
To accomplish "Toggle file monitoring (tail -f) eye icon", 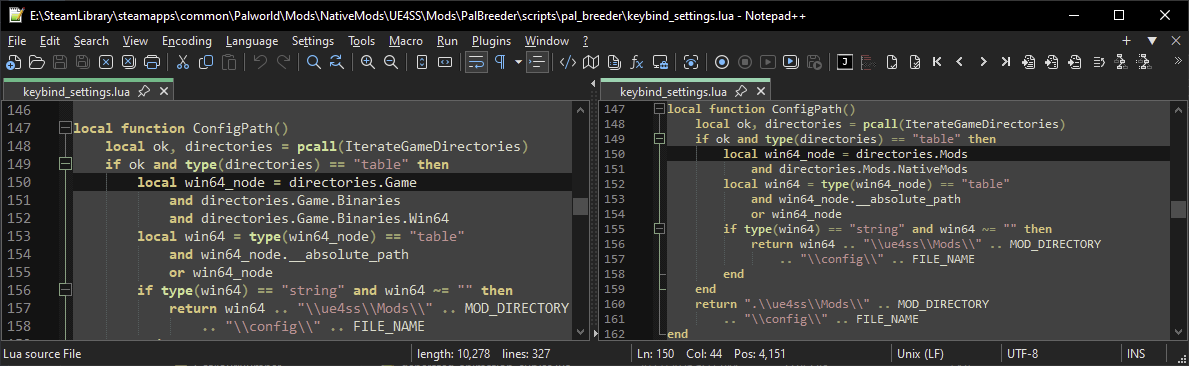I will pos(691,62).
